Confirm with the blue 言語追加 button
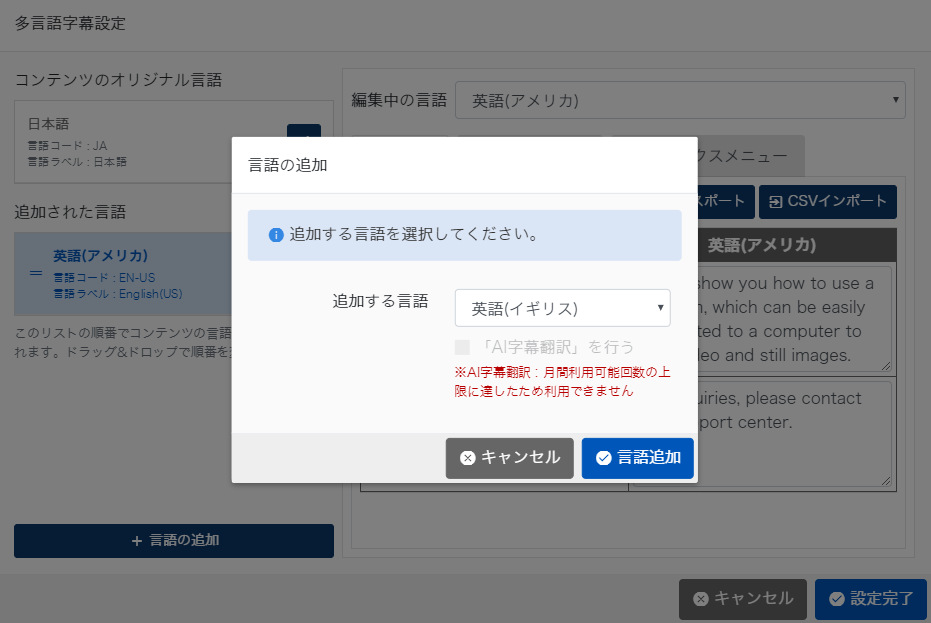Screen dimensions: 931x623 [x=637, y=458]
